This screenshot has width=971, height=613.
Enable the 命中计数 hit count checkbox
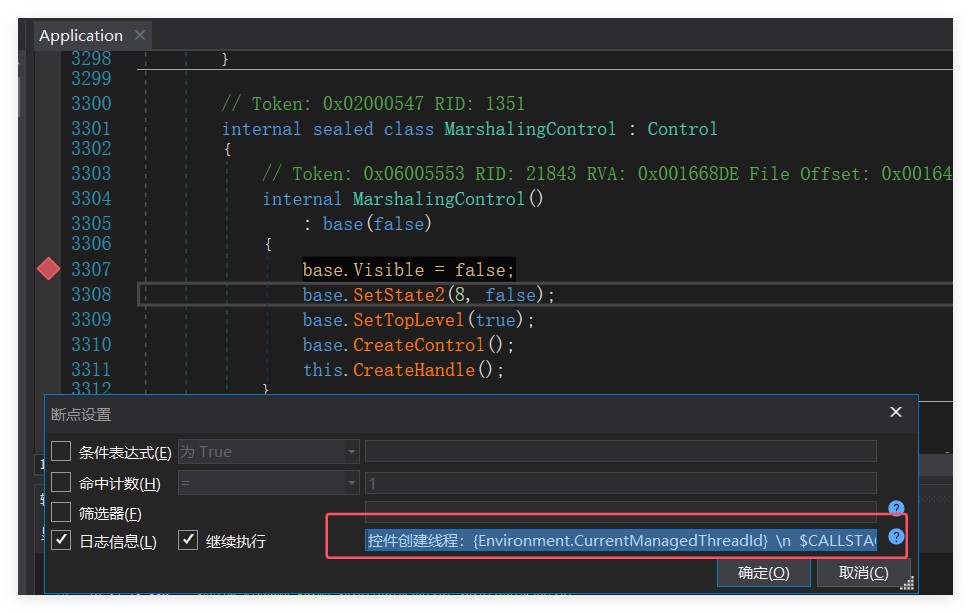click(x=62, y=483)
